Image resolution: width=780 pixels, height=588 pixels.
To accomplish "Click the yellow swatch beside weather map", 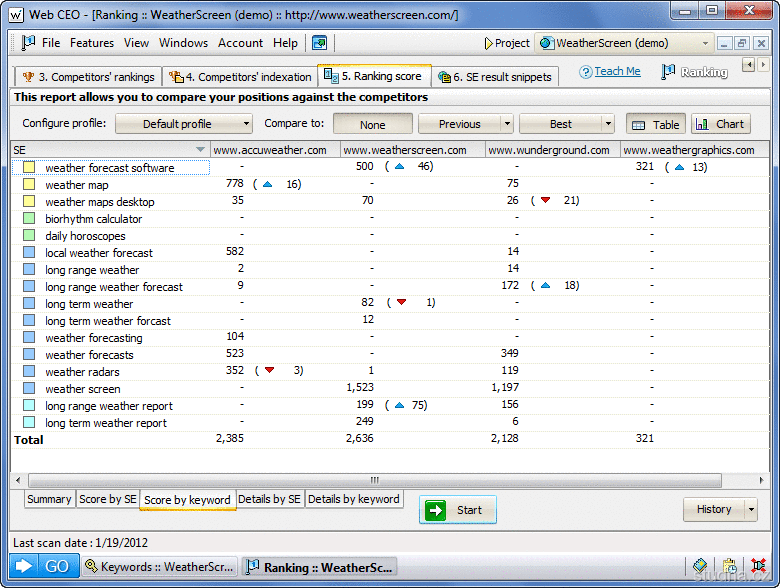I will [29, 184].
